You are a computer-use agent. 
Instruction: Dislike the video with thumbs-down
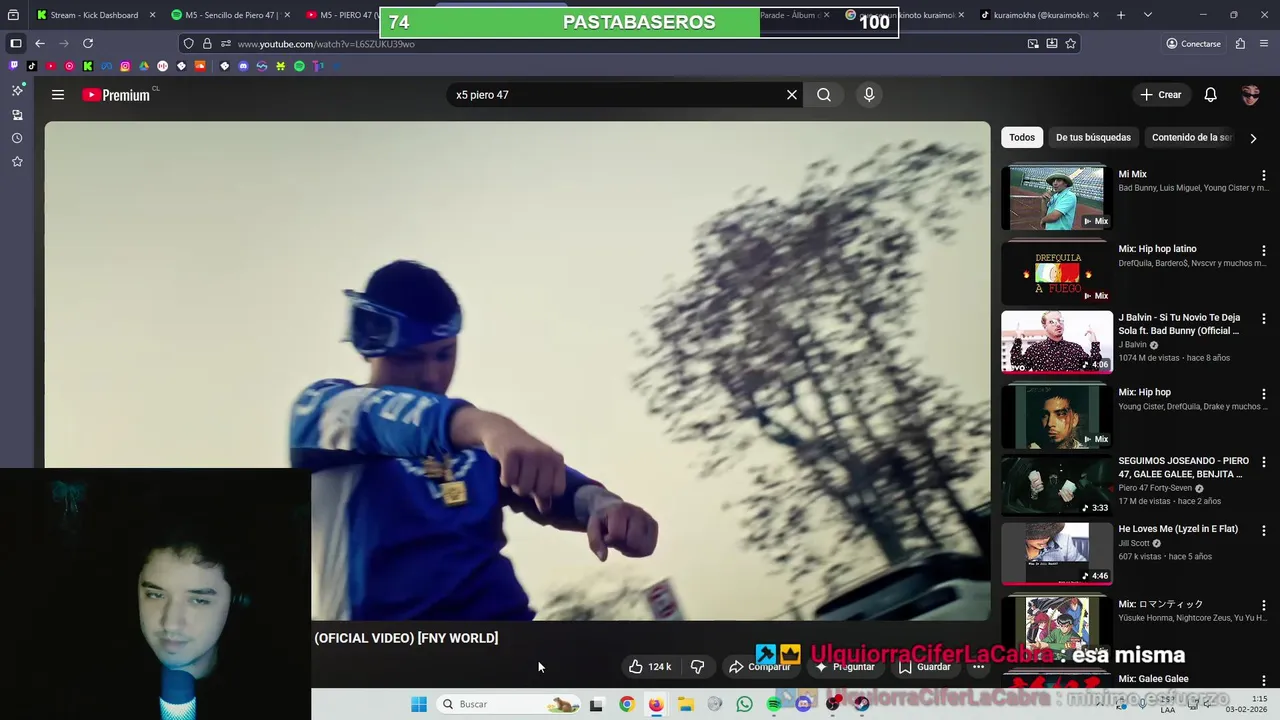698,667
